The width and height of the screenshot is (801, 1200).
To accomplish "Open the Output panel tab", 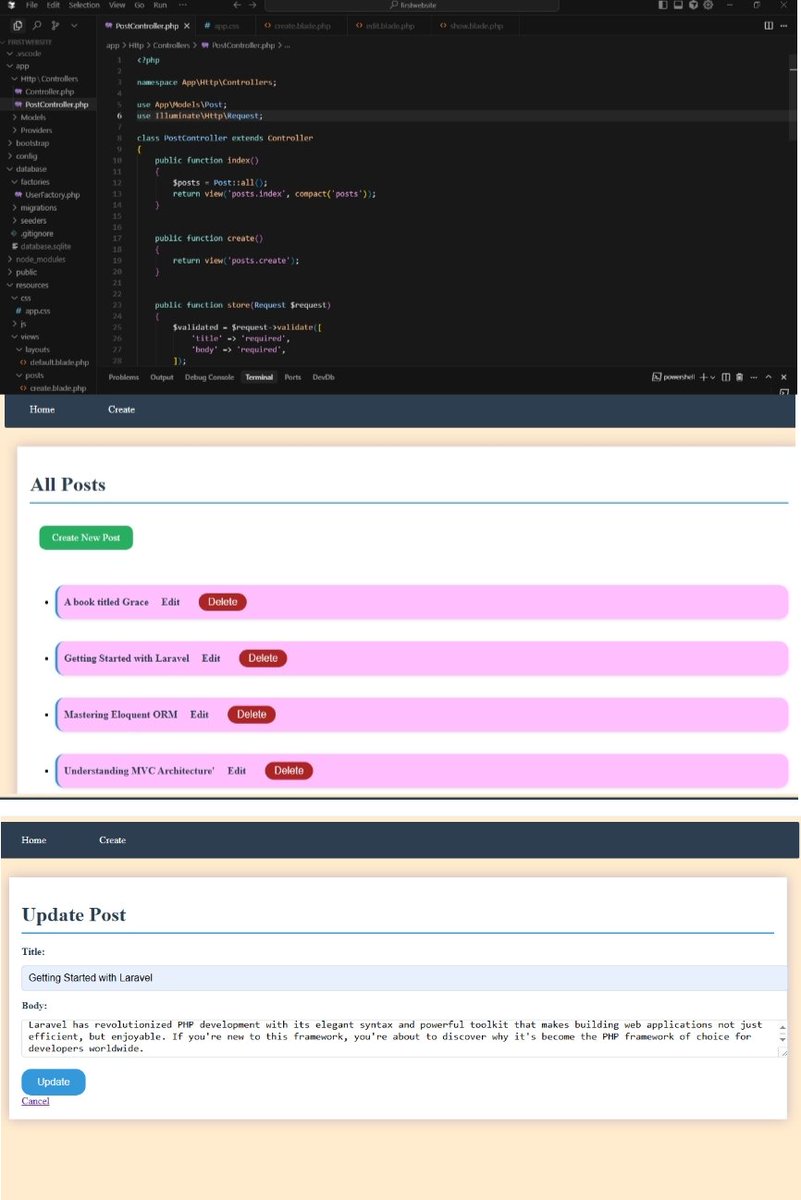I will pyautogui.click(x=162, y=377).
